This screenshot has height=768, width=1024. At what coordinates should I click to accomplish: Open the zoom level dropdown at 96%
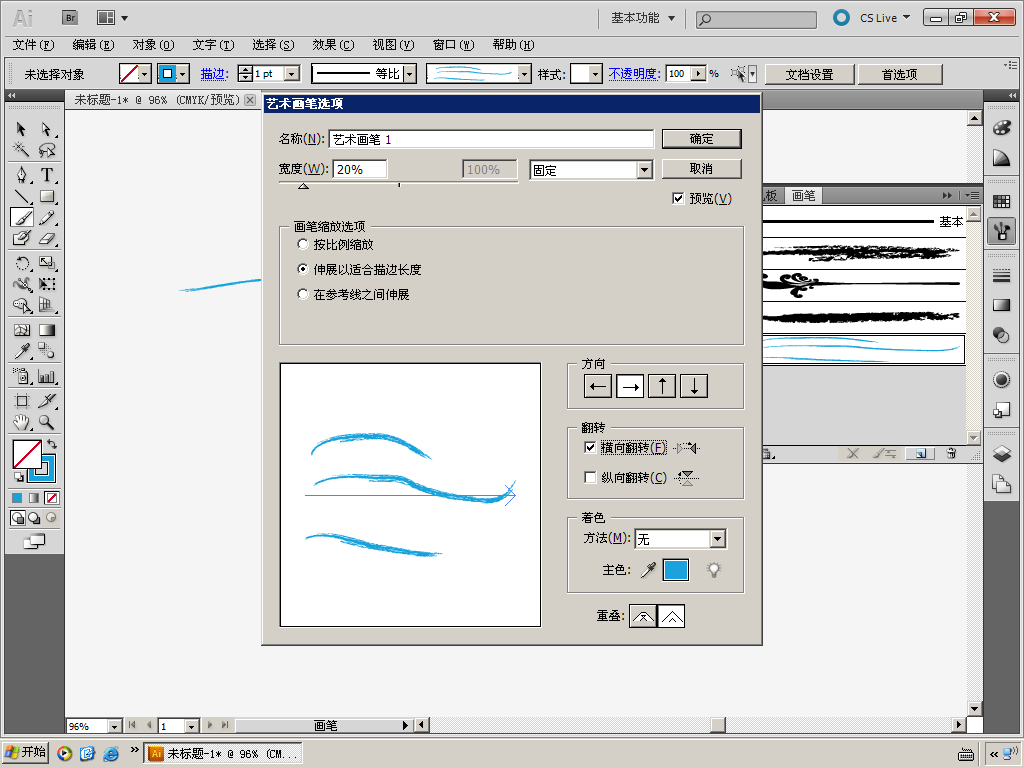click(114, 726)
